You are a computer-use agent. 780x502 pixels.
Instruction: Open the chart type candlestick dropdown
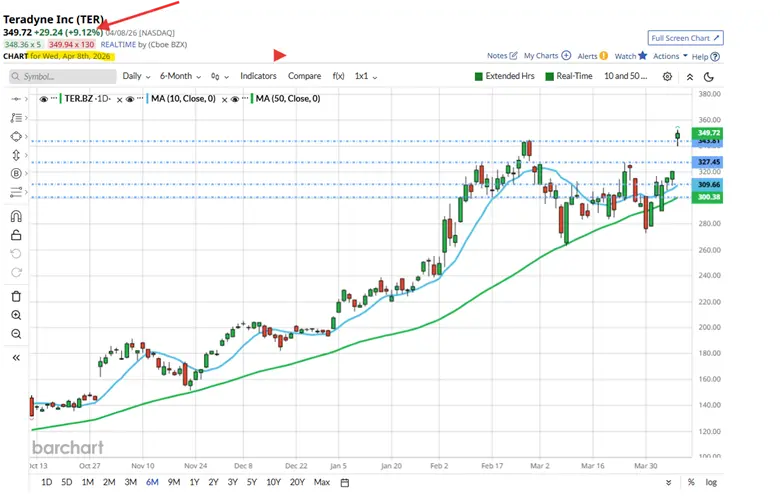point(219,77)
